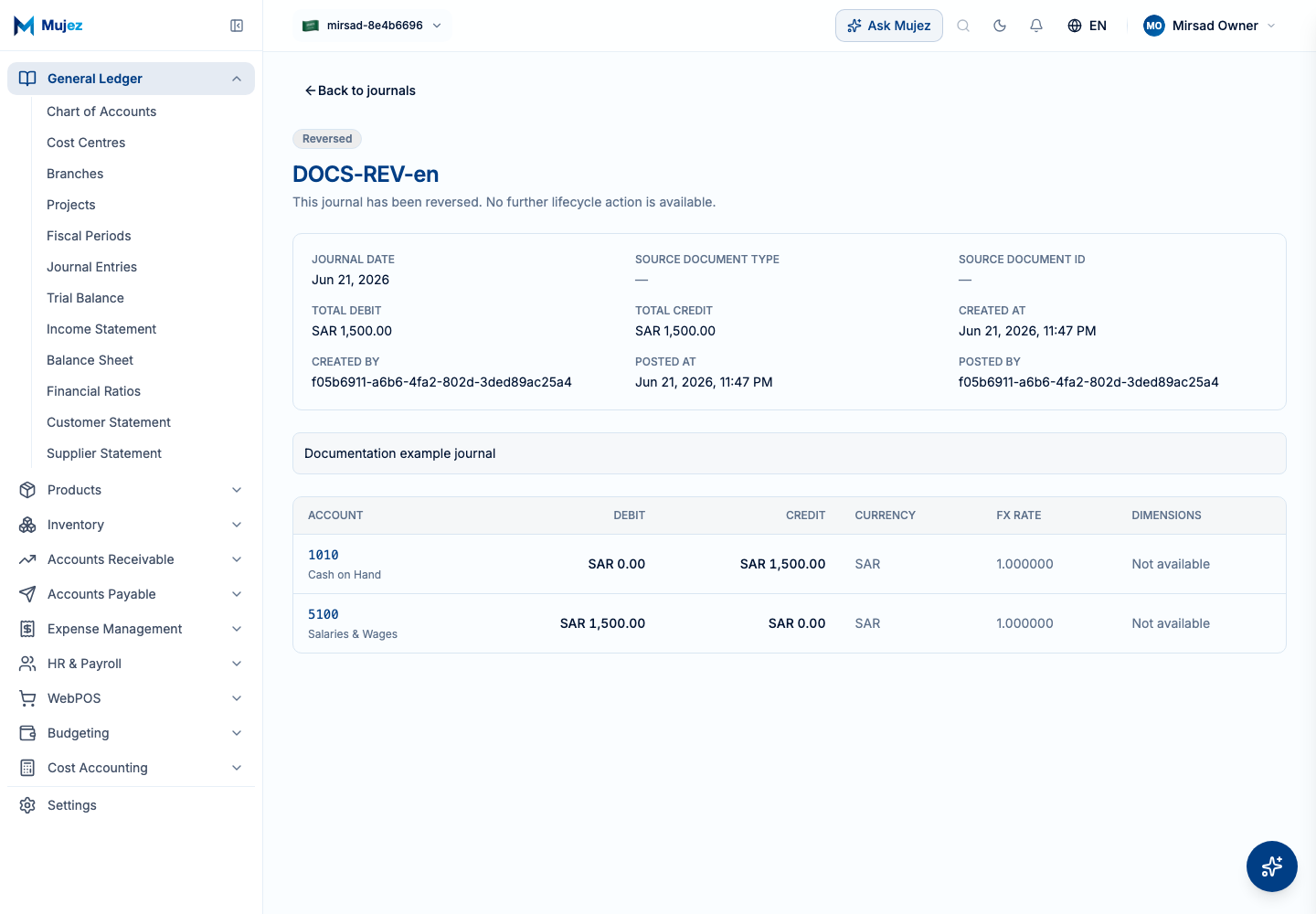Click the HR & Payroll people icon
Viewport: 1316px width, 914px height.
pos(27,664)
